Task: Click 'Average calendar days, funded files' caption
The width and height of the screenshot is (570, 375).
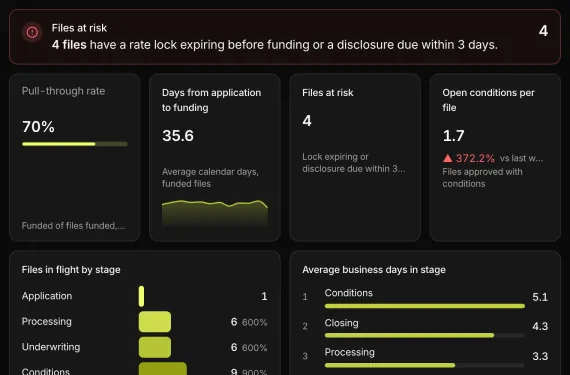Action: coord(210,178)
